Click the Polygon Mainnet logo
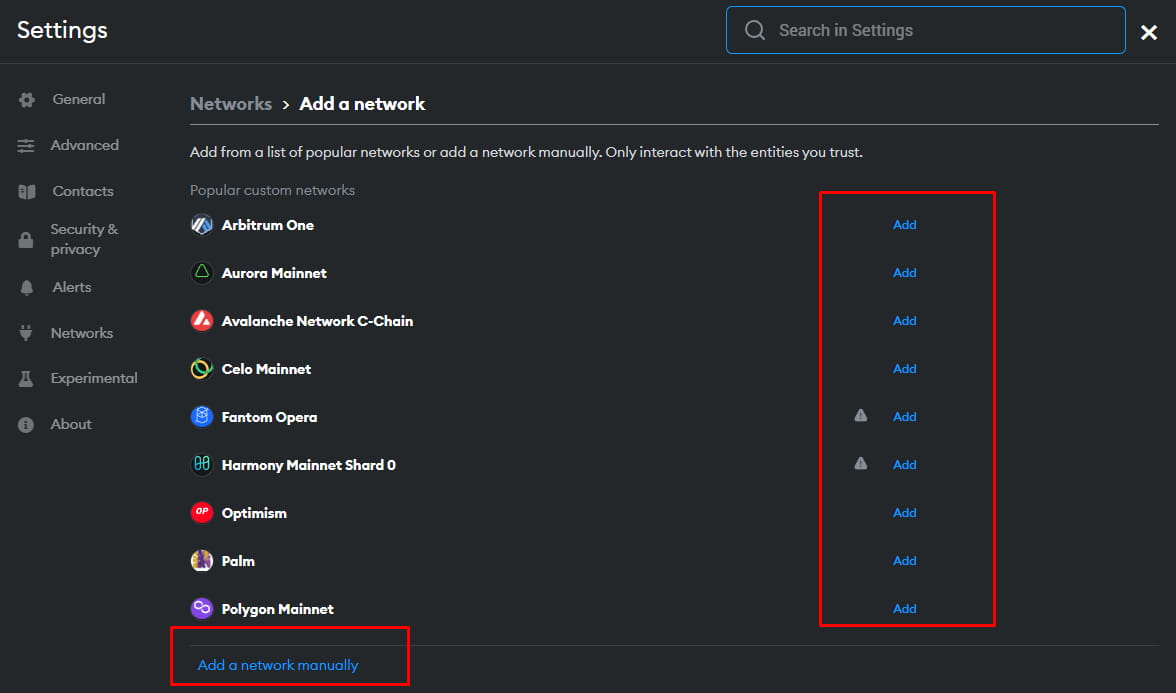Viewport: 1176px width, 693px height. 202,608
